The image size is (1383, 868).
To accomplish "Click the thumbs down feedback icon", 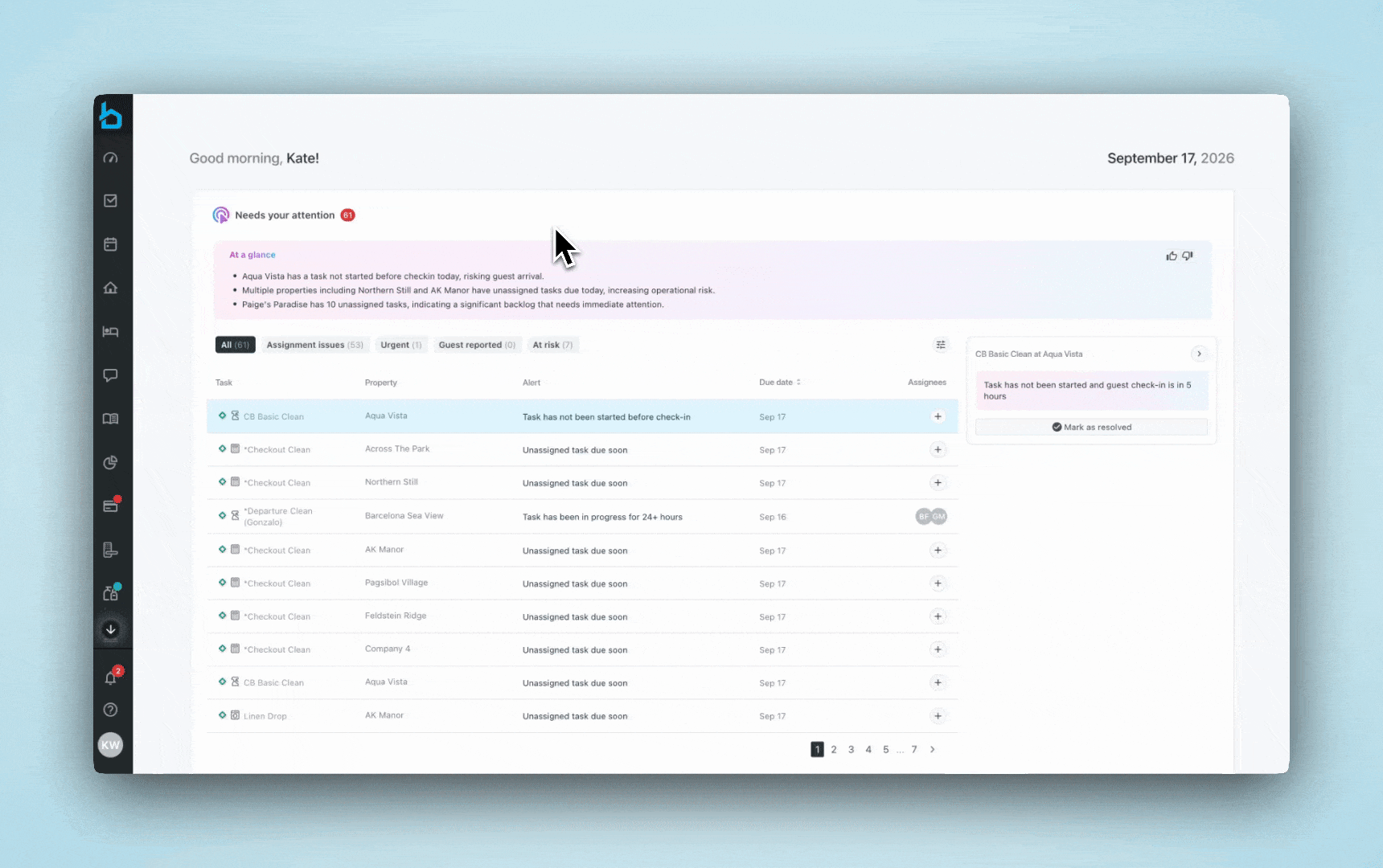I will (x=1188, y=256).
